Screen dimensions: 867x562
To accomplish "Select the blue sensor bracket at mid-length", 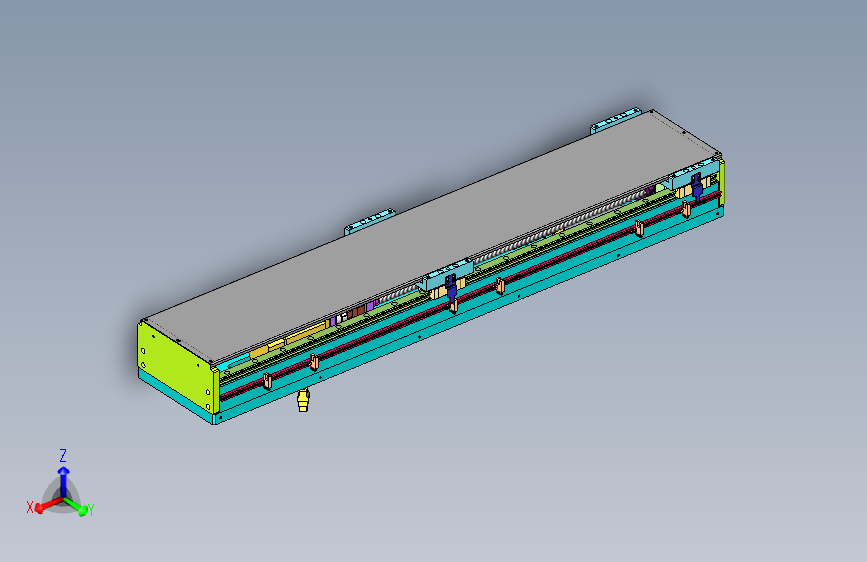I will 451,287.
